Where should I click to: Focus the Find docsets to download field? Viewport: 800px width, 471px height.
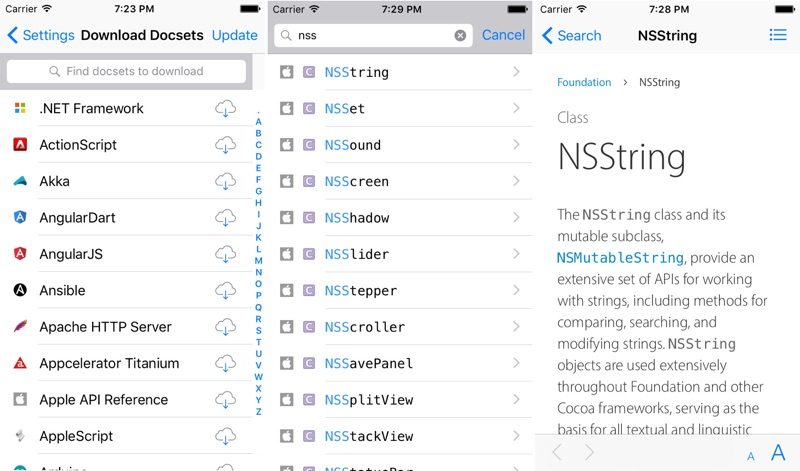127,71
